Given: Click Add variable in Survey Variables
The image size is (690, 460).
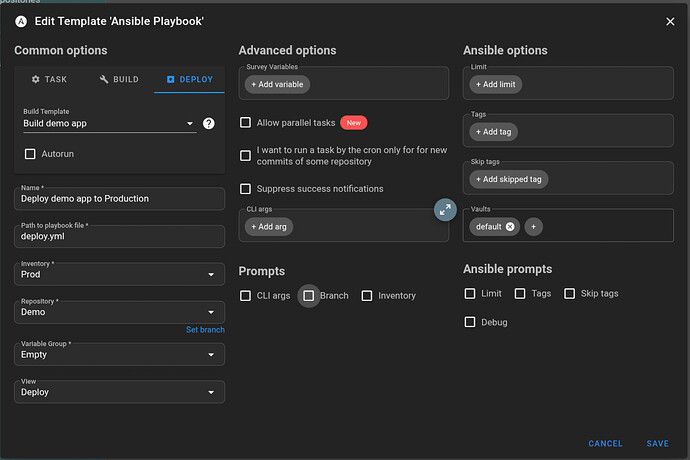Looking at the screenshot, I should pyautogui.click(x=277, y=85).
